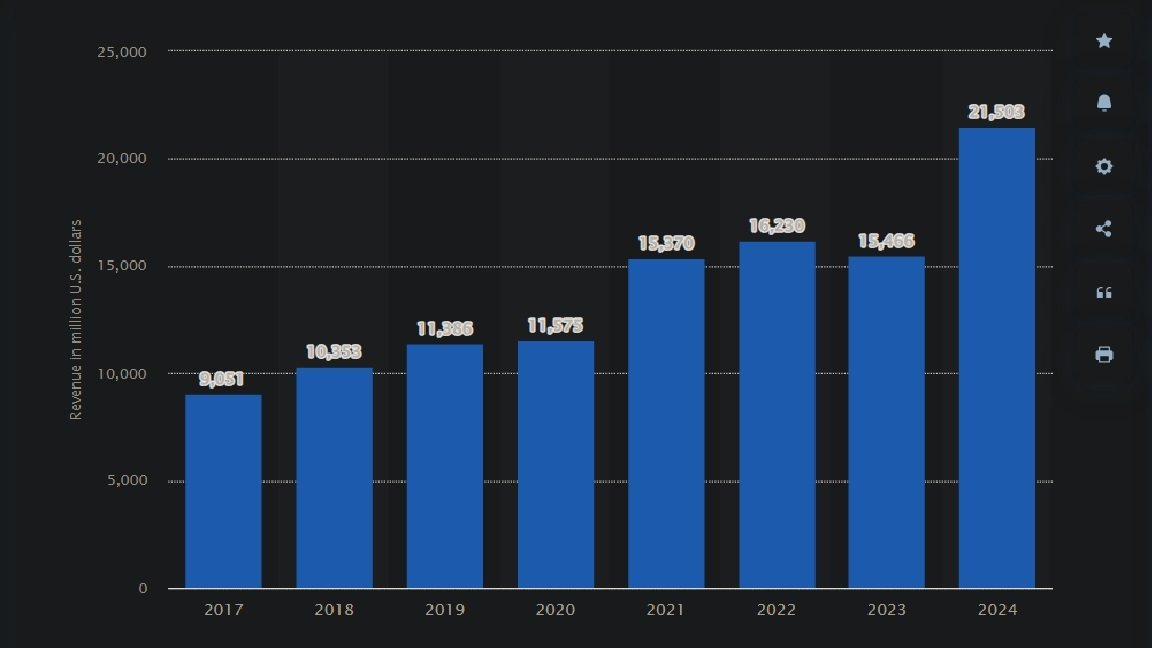Click the print icon
Viewport: 1152px width, 648px height.
point(1104,355)
